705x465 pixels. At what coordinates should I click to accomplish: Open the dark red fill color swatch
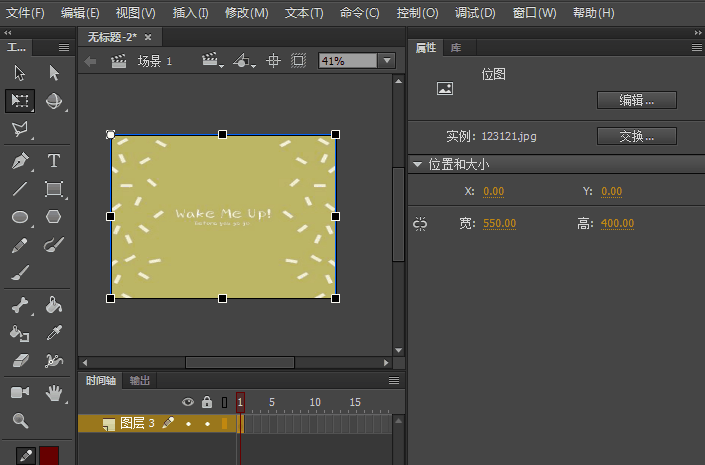[49, 456]
